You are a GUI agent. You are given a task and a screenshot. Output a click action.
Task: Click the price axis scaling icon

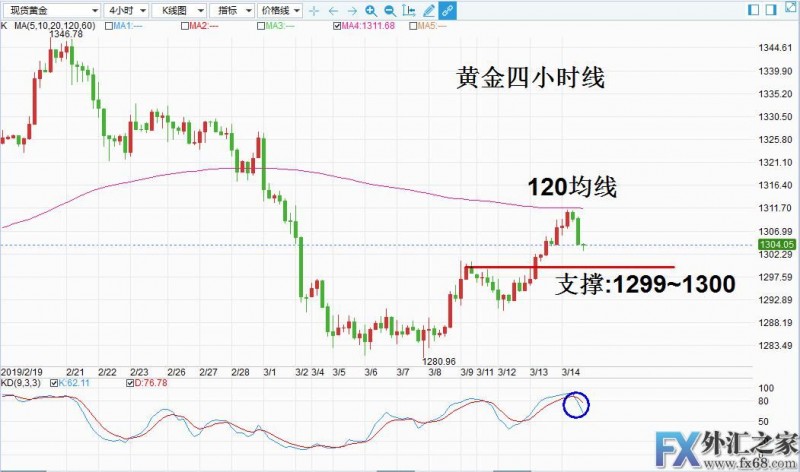tap(409, 11)
